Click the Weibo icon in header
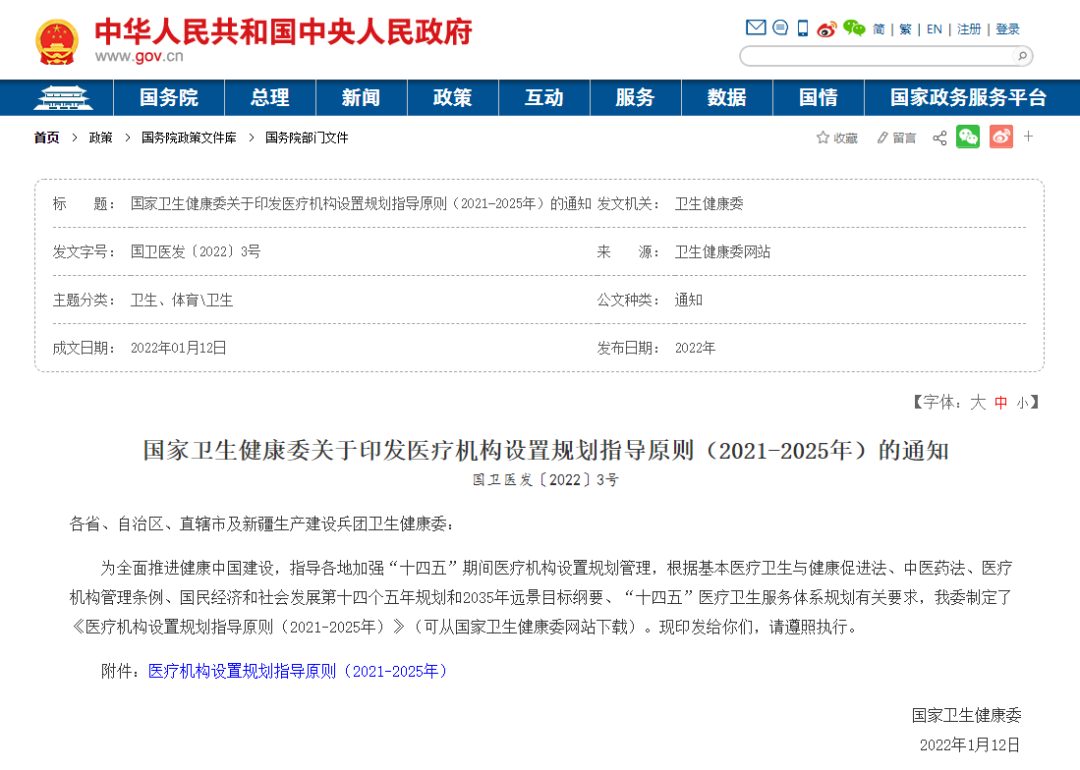Image resolution: width=1080 pixels, height=770 pixels. 827,29
